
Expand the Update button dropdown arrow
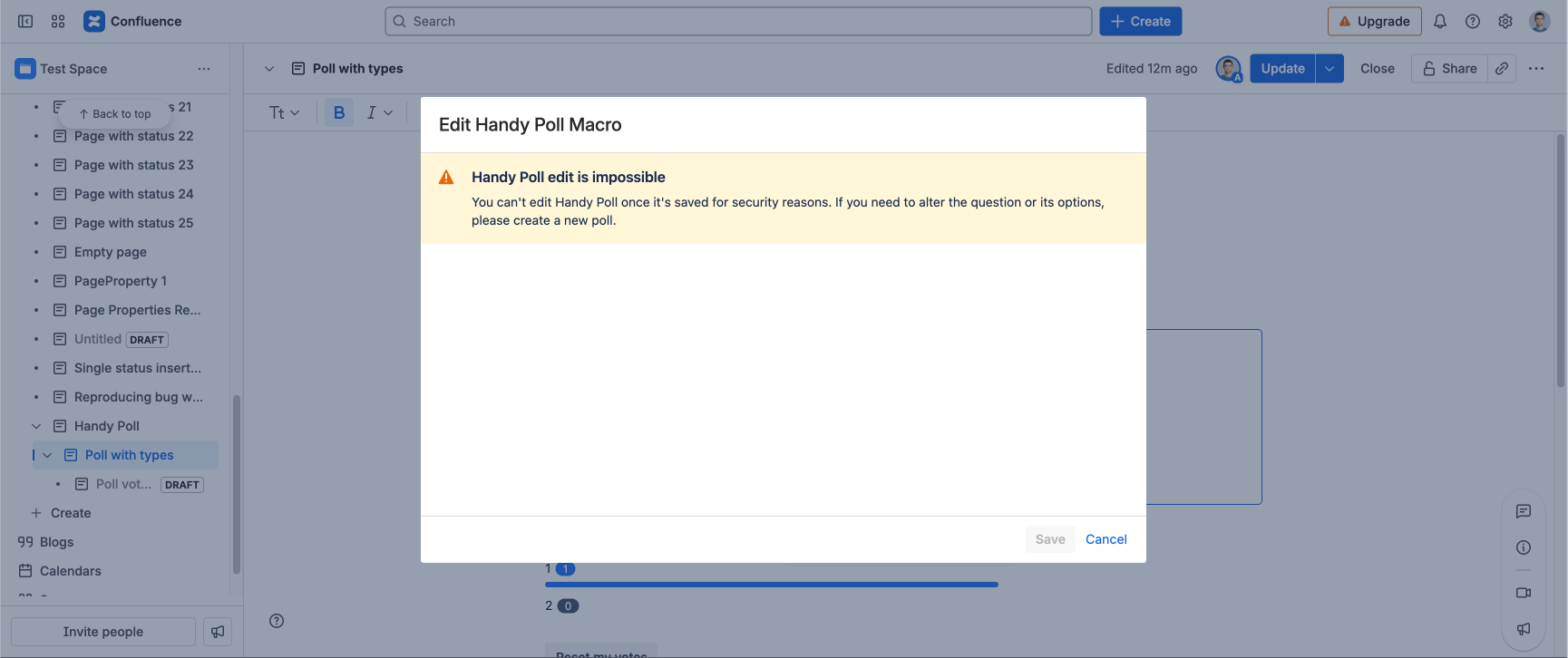tap(1329, 68)
